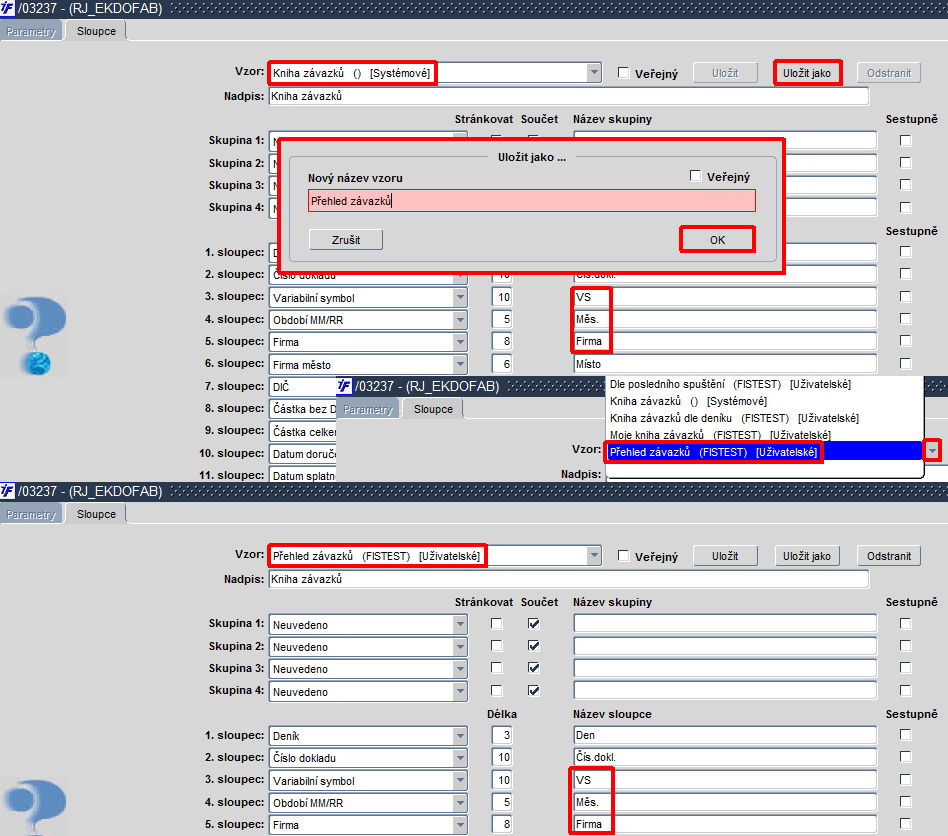Screen dimensions: 948x836
Task: Expand Číslo dokladu dropdown in lower window
Action: [x=460, y=757]
